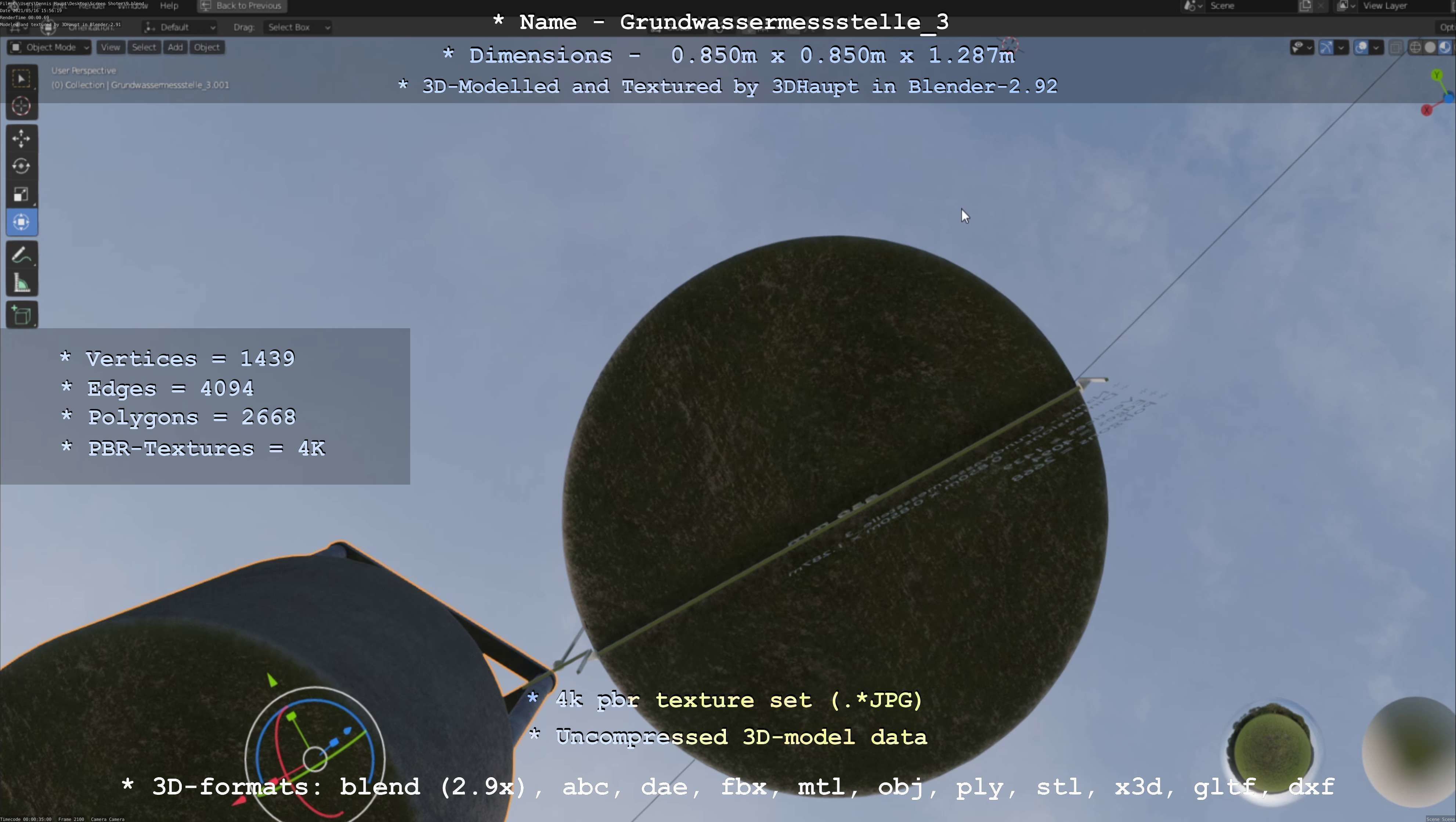Image resolution: width=1456 pixels, height=822 pixels.
Task: Click the blue Z axis gizmo ball
Action: tap(1450, 98)
